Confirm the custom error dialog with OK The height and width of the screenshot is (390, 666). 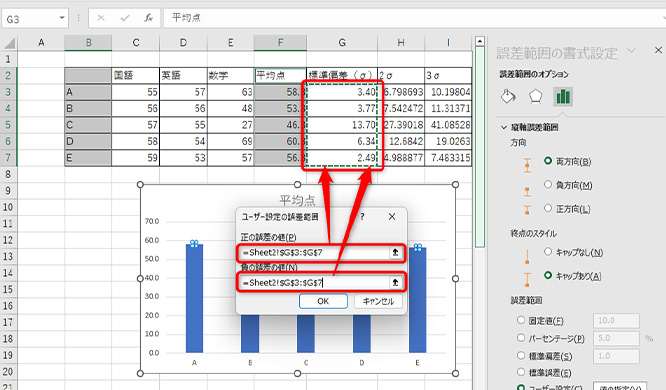(323, 301)
